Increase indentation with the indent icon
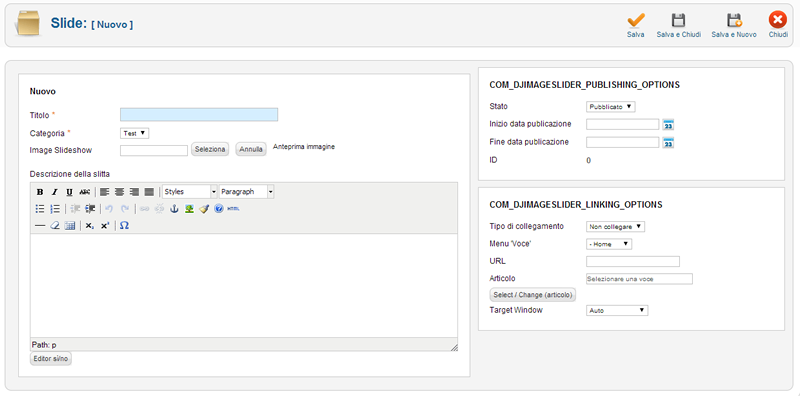The height and width of the screenshot is (396, 800). click(90, 209)
